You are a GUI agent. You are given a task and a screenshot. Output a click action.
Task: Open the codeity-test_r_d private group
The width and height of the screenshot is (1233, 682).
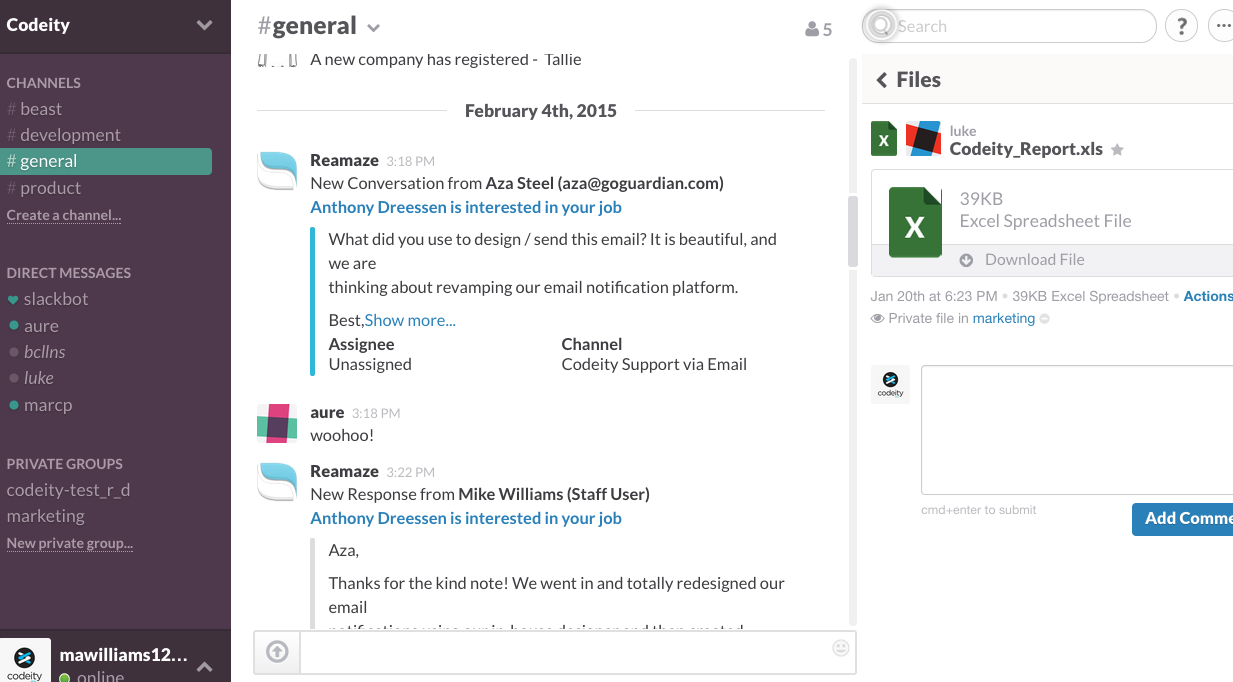pyautogui.click(x=68, y=490)
